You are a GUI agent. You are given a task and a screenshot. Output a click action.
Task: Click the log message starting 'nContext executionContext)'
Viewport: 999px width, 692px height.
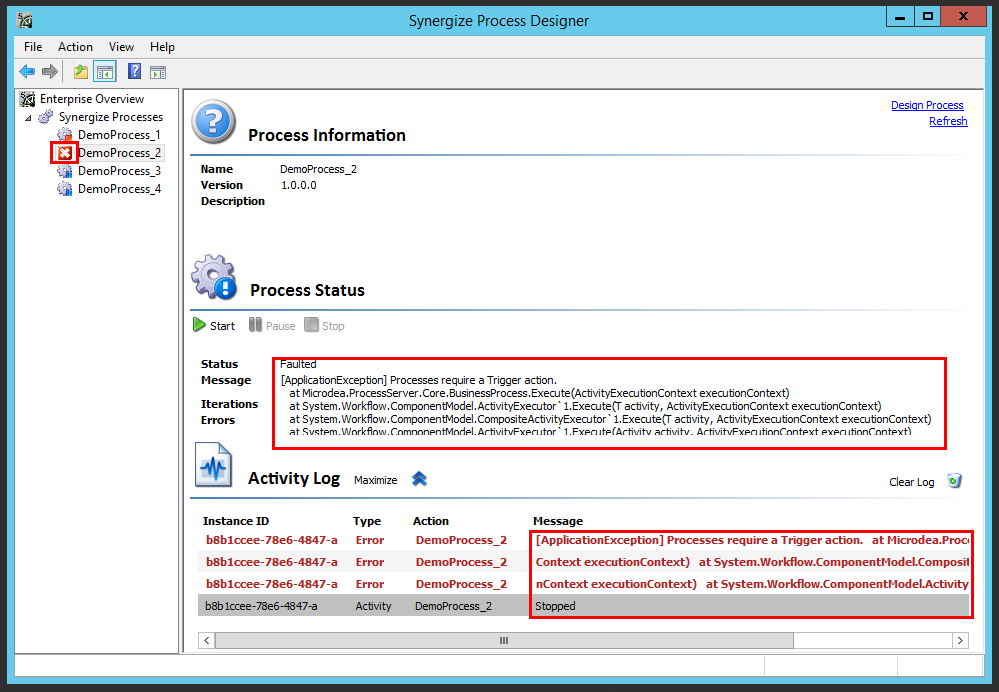point(752,584)
